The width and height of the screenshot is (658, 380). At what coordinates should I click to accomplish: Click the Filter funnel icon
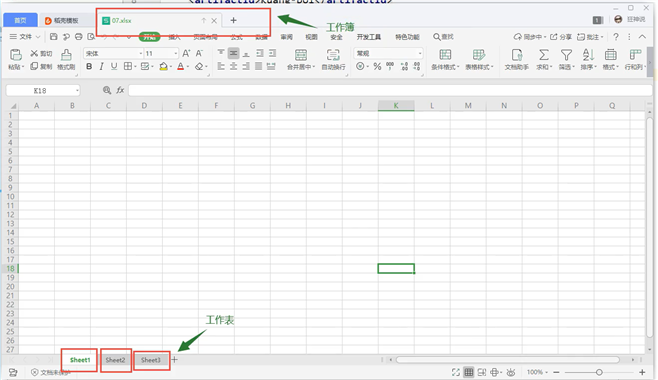pos(566,55)
